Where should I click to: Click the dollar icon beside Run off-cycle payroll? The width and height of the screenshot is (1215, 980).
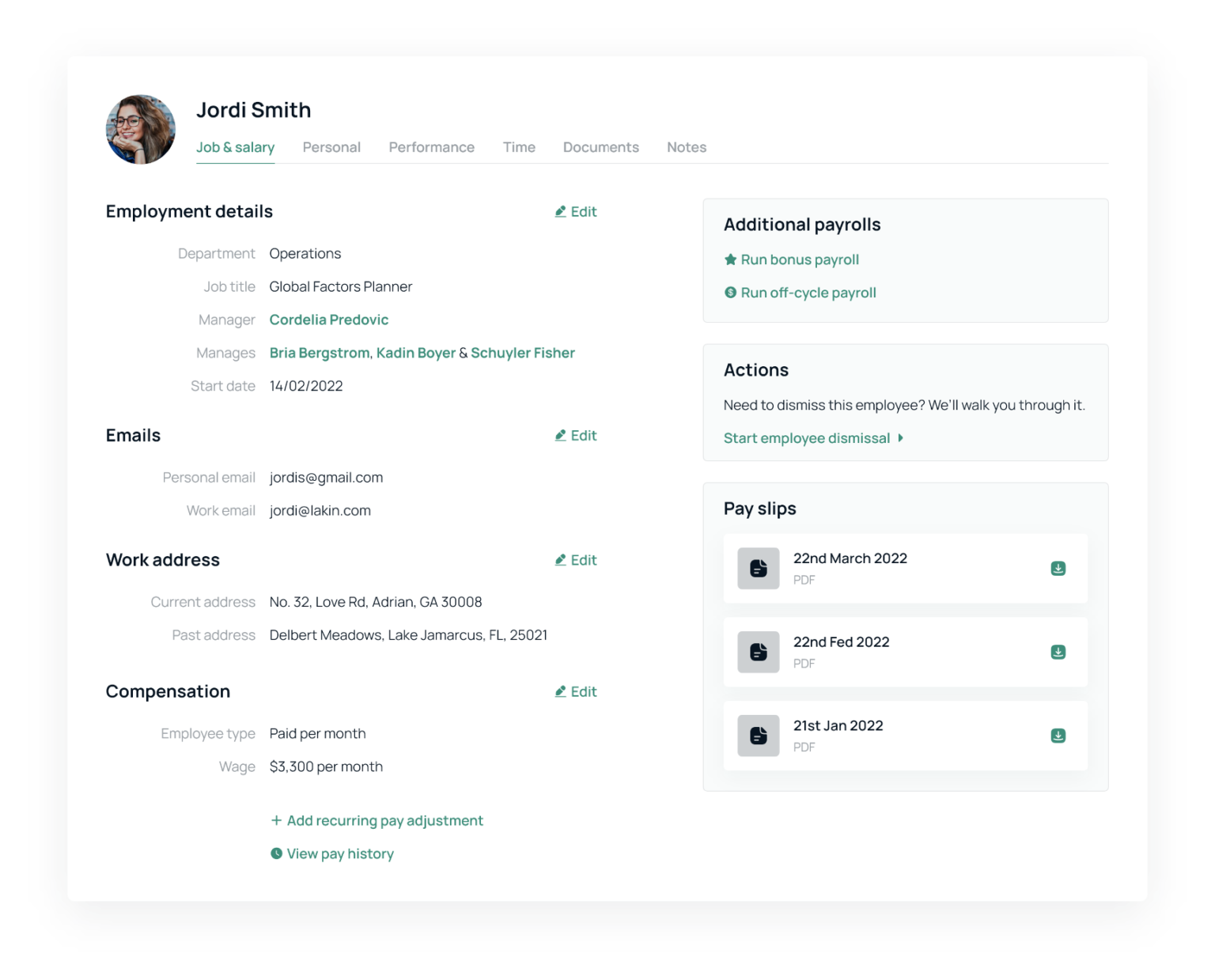click(x=729, y=293)
